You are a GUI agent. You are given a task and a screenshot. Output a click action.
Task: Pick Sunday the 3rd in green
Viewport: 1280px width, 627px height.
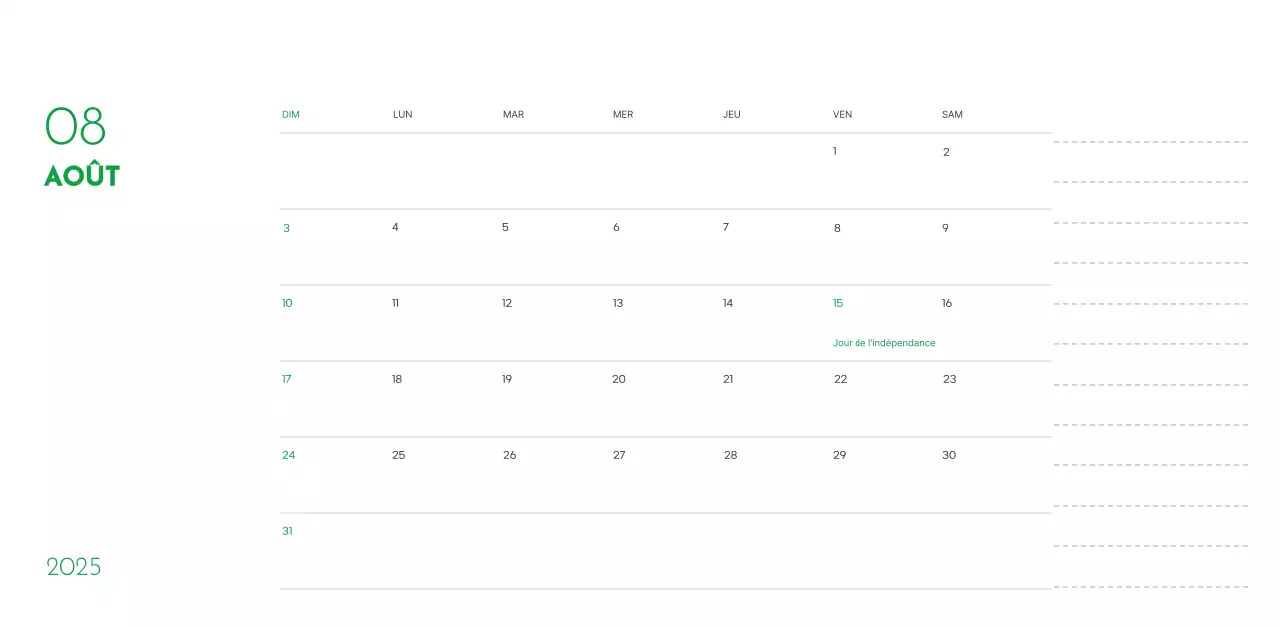point(286,228)
